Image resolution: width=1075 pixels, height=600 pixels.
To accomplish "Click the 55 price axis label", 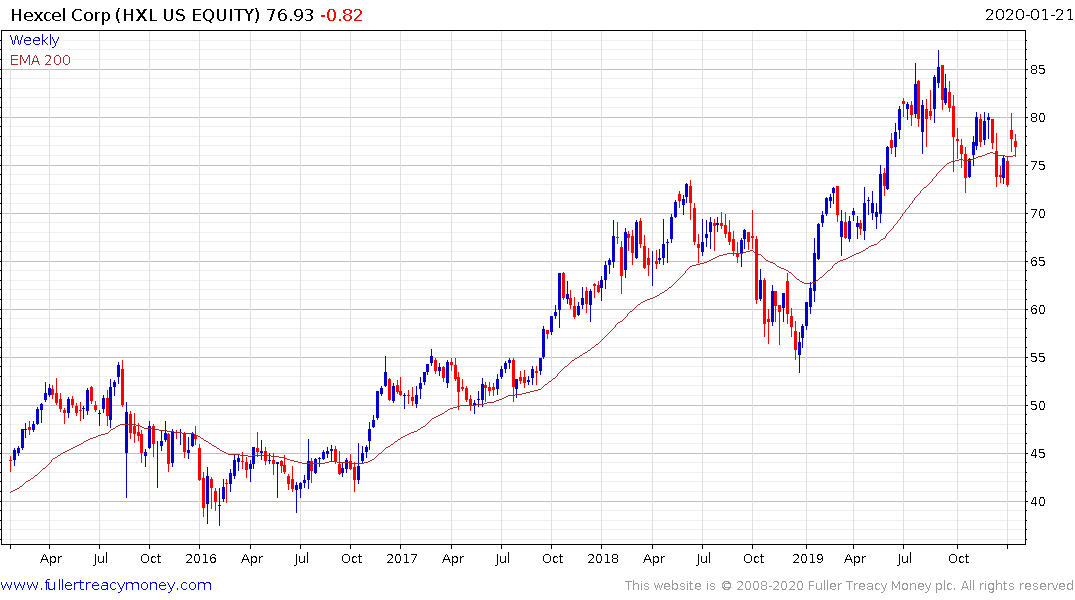I will point(1037,357).
